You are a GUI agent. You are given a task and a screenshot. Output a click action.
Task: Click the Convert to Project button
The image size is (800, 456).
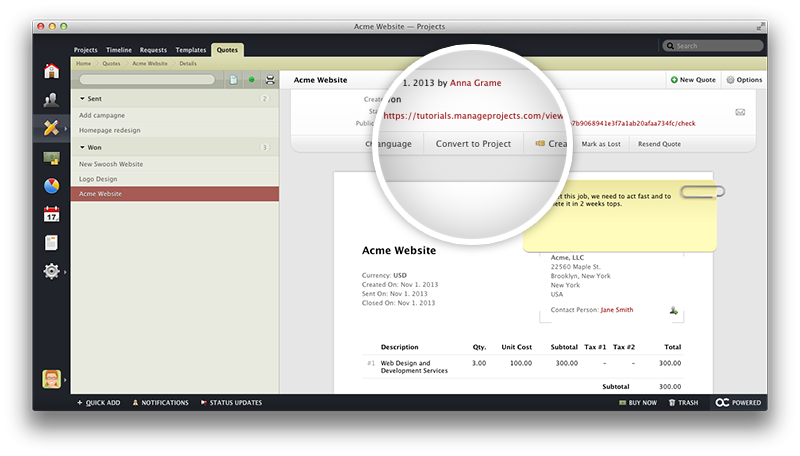coord(473,144)
